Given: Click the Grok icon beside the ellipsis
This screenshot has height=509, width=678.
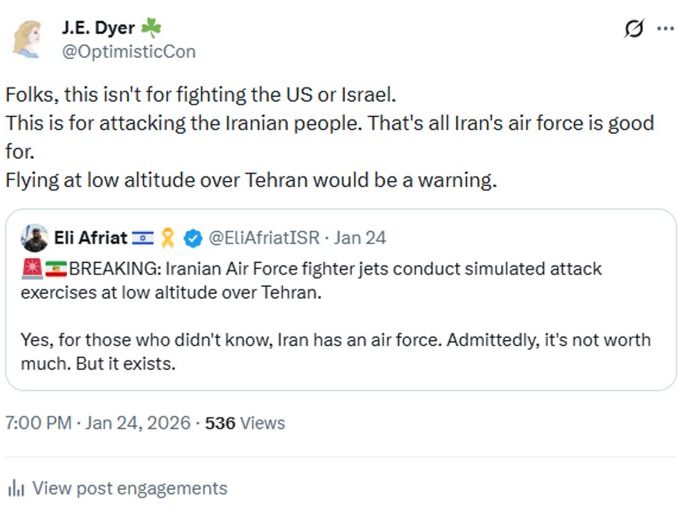Looking at the screenshot, I should click(633, 29).
